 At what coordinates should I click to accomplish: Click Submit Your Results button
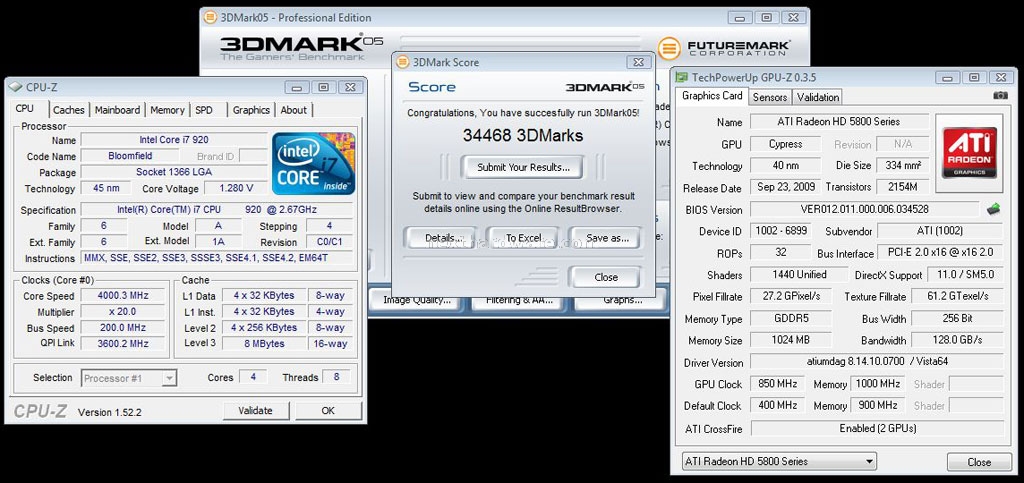coord(523,167)
